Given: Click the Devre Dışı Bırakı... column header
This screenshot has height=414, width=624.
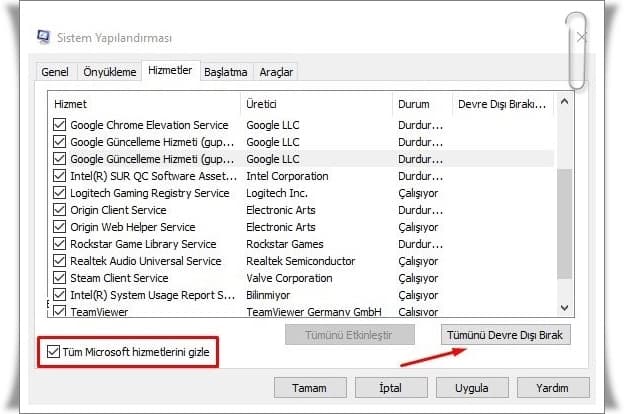Looking at the screenshot, I should [x=503, y=104].
